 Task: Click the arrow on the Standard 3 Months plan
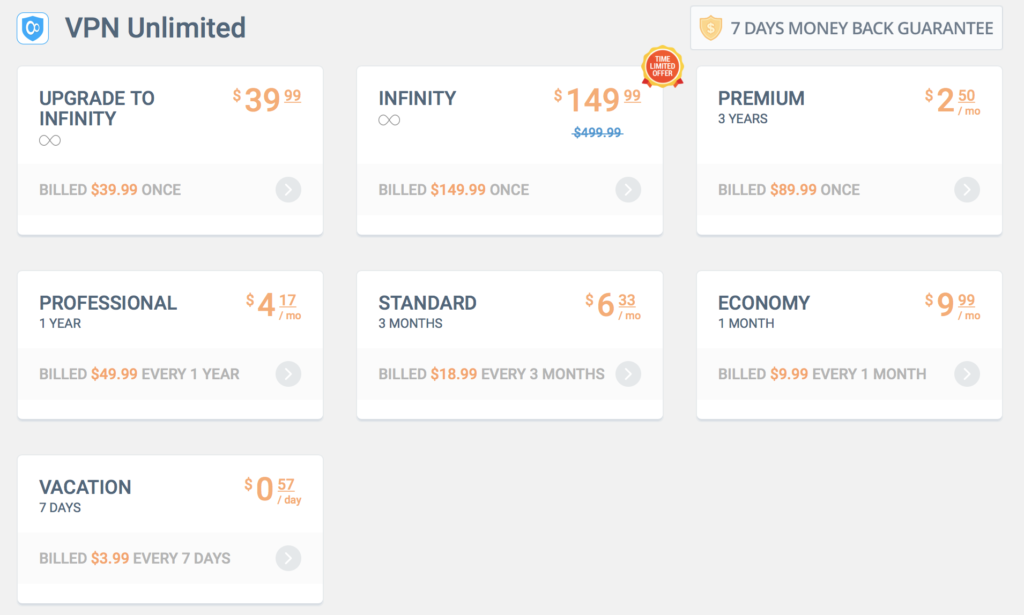click(628, 374)
